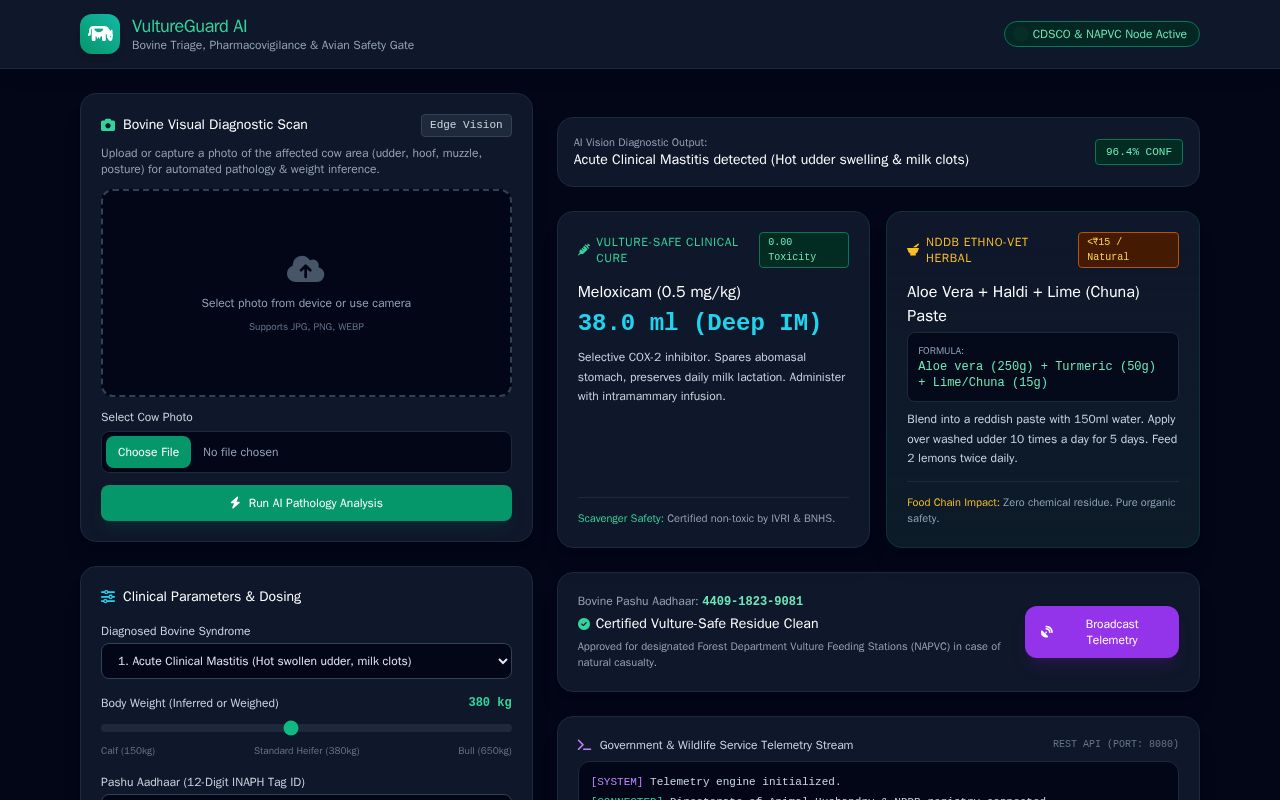Click the mortar icon beside NDDB Ethno-Vet Herbal
1280x800 pixels.
coord(913,250)
